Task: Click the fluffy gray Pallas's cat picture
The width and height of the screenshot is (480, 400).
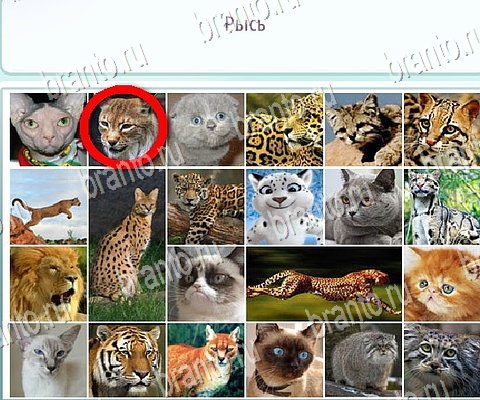Action: pos(364,360)
